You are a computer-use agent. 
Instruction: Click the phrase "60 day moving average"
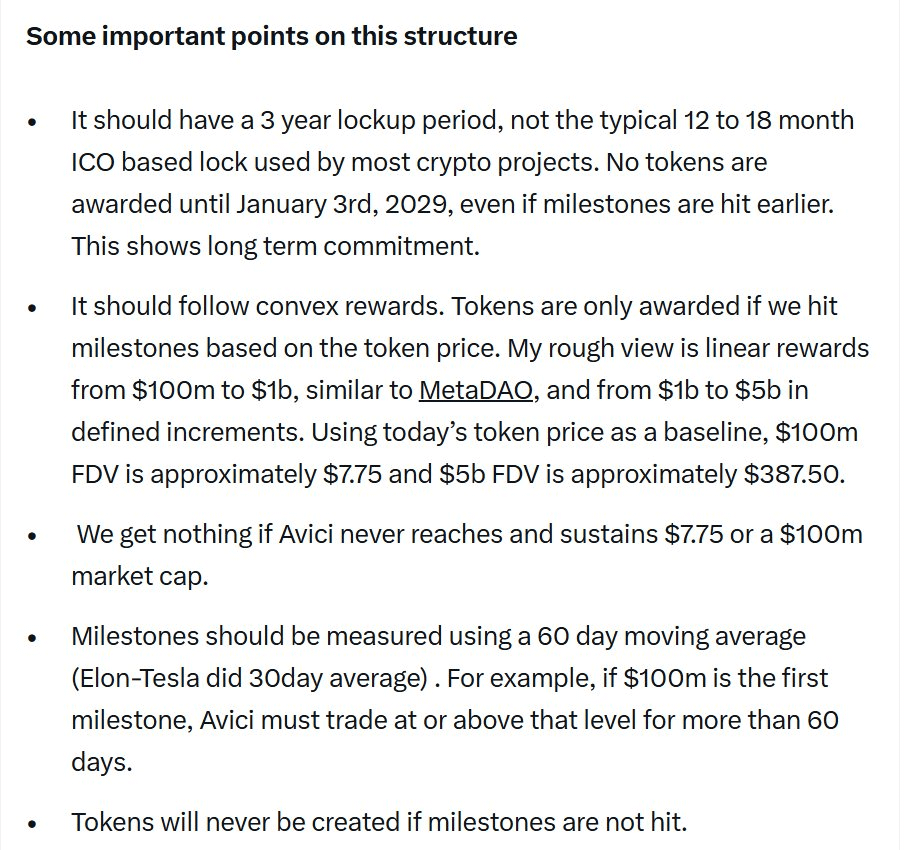pyautogui.click(x=671, y=636)
